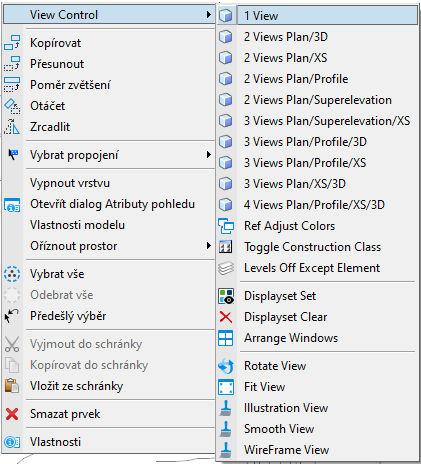This screenshot has width=421, height=464.
Task: Click the Rotate View icon
Action: coord(226,366)
